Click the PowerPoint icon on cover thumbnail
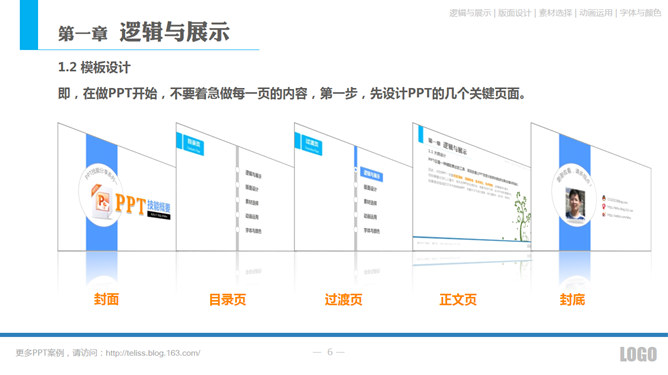 click(x=102, y=202)
